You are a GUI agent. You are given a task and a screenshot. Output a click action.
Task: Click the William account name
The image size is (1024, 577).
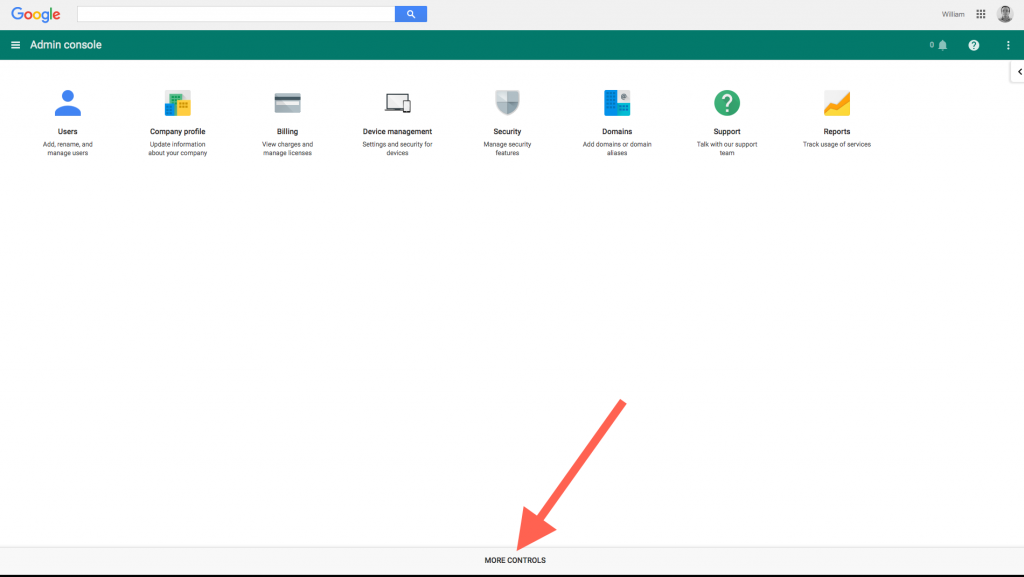click(x=953, y=14)
